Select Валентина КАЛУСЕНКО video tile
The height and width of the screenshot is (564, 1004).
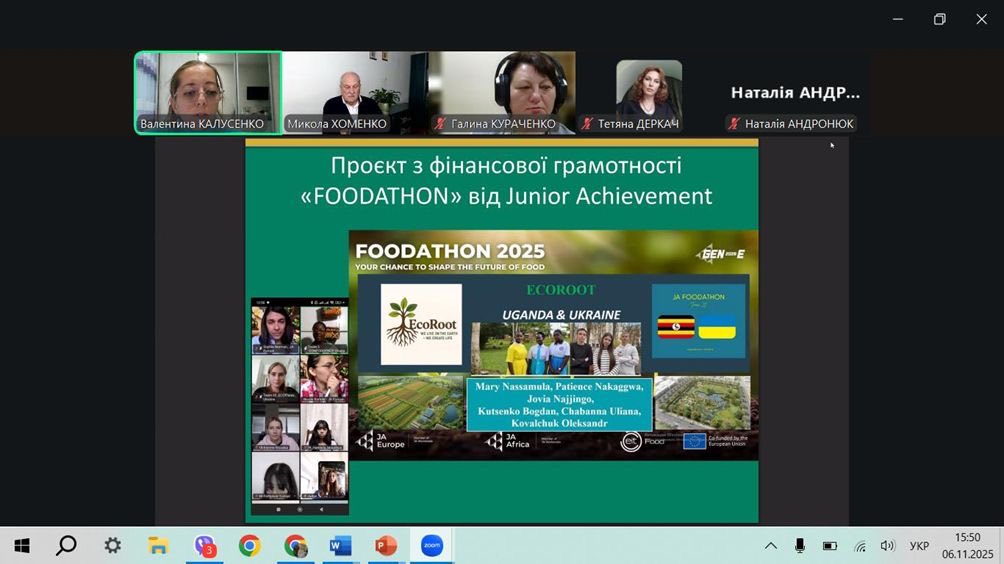[208, 93]
